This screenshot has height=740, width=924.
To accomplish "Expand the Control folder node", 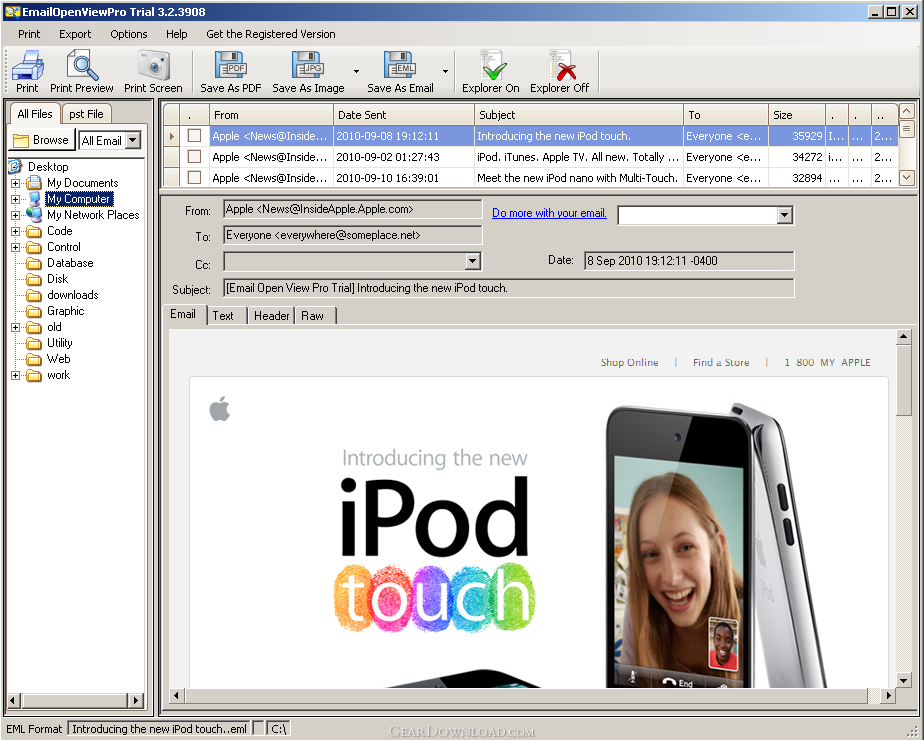I will (x=15, y=247).
